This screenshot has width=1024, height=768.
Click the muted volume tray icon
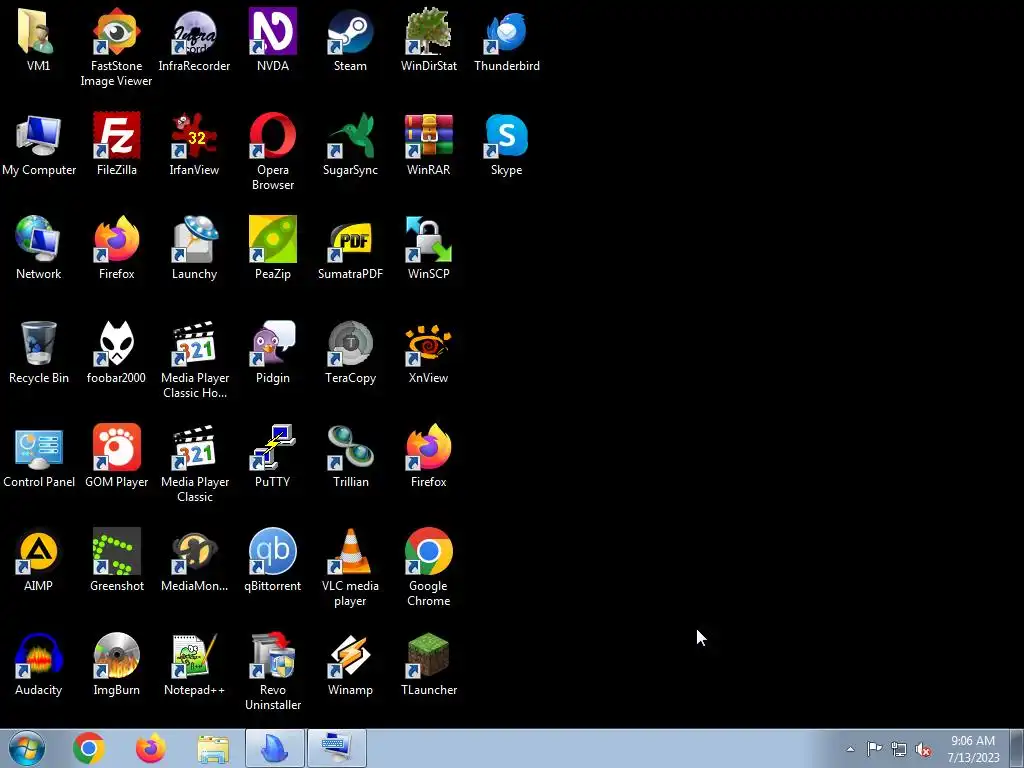(x=923, y=749)
